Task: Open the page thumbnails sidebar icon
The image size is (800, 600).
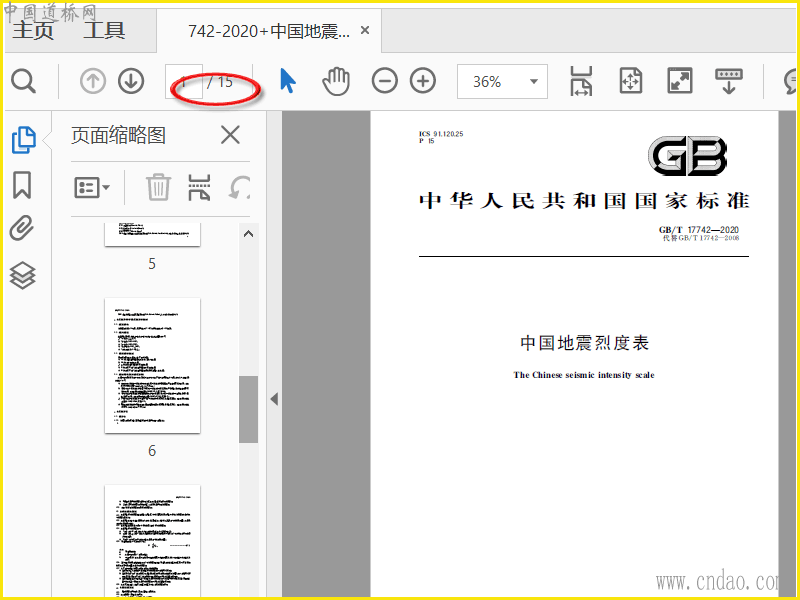Action: click(23, 139)
